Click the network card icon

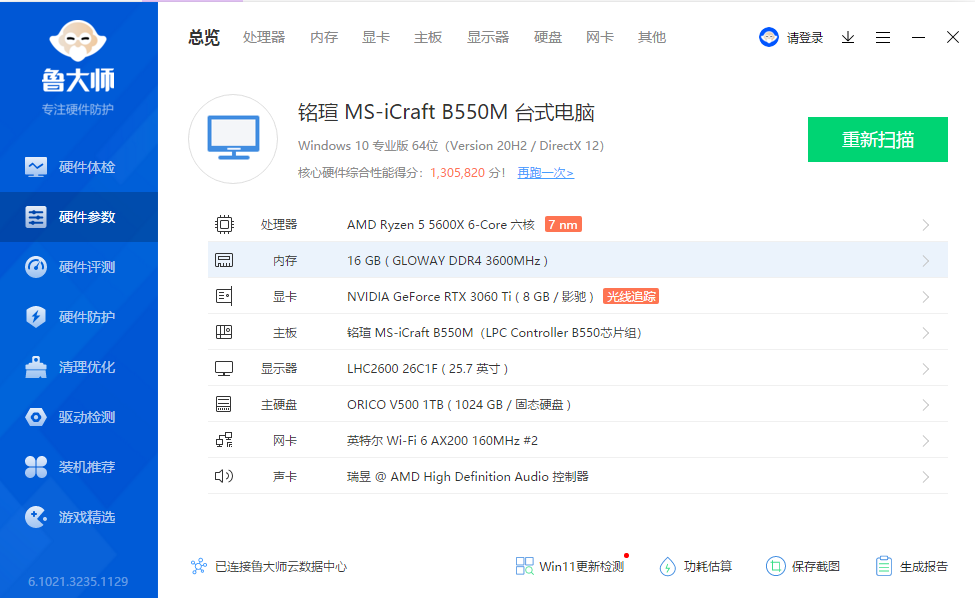pyautogui.click(x=224, y=441)
